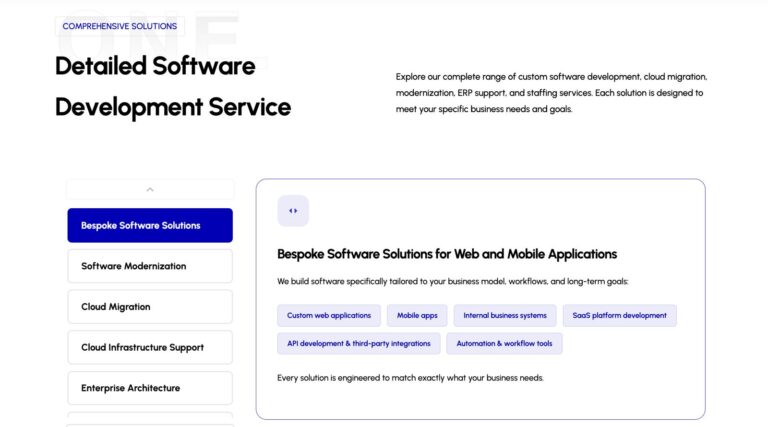Click the SaaS platform development tag
Image resolution: width=768 pixels, height=427 pixels.
619,315
